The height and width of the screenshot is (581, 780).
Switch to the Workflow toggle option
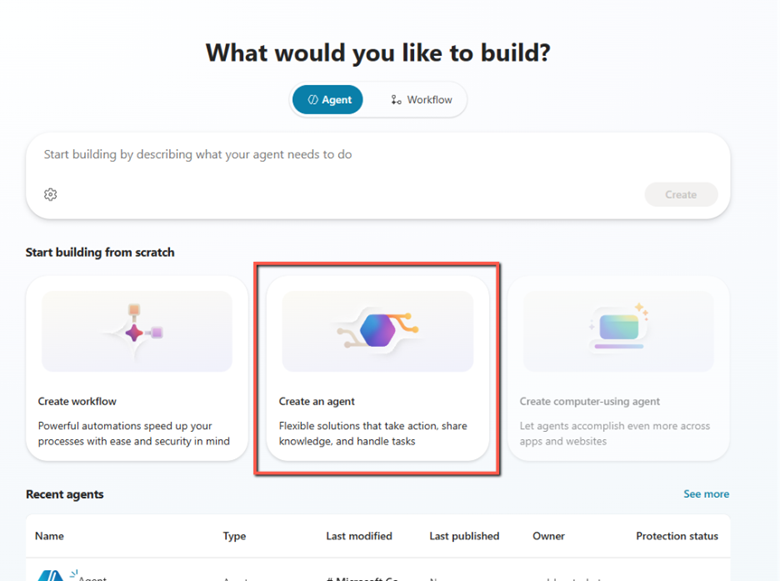421,100
